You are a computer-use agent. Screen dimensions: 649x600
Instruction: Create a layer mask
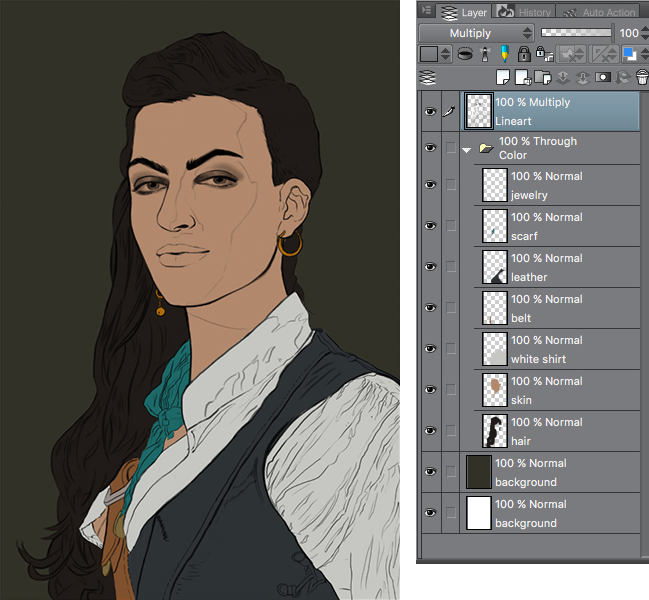click(x=603, y=77)
